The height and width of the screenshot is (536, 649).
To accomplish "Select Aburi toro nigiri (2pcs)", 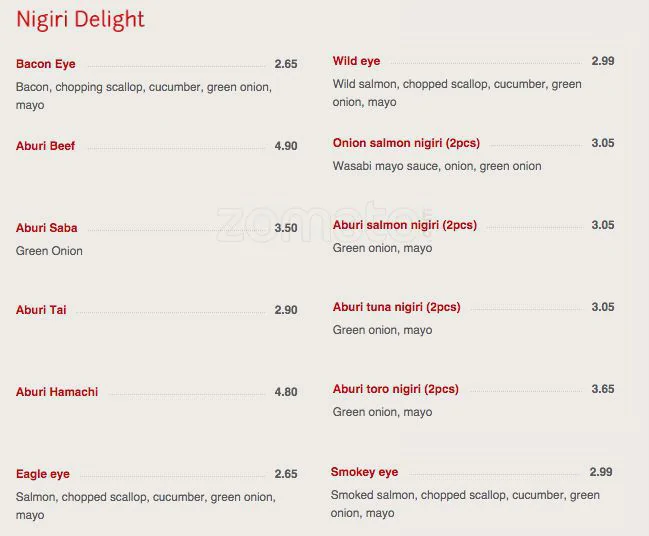I will [396, 389].
